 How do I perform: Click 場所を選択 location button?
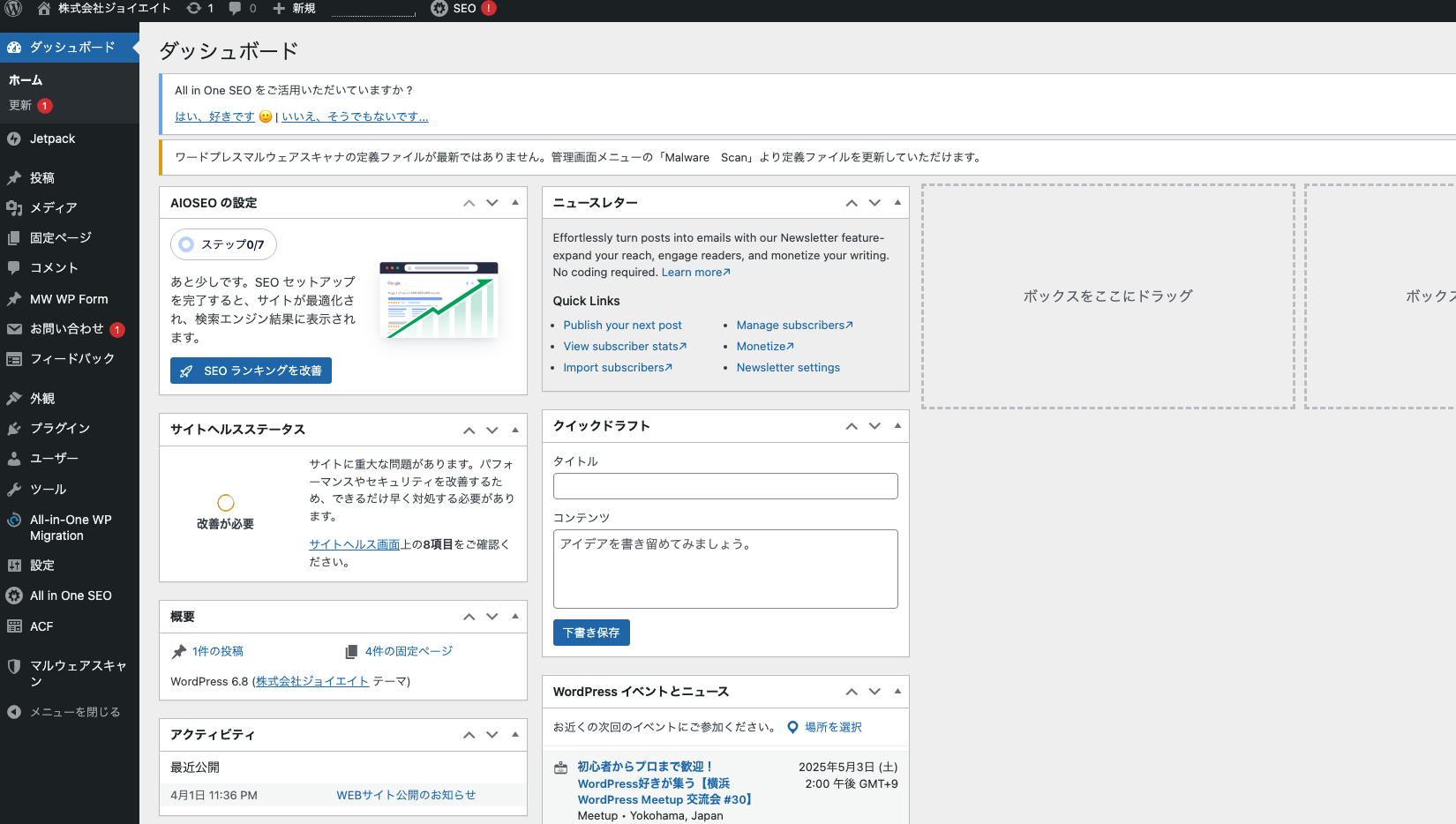coord(824,728)
